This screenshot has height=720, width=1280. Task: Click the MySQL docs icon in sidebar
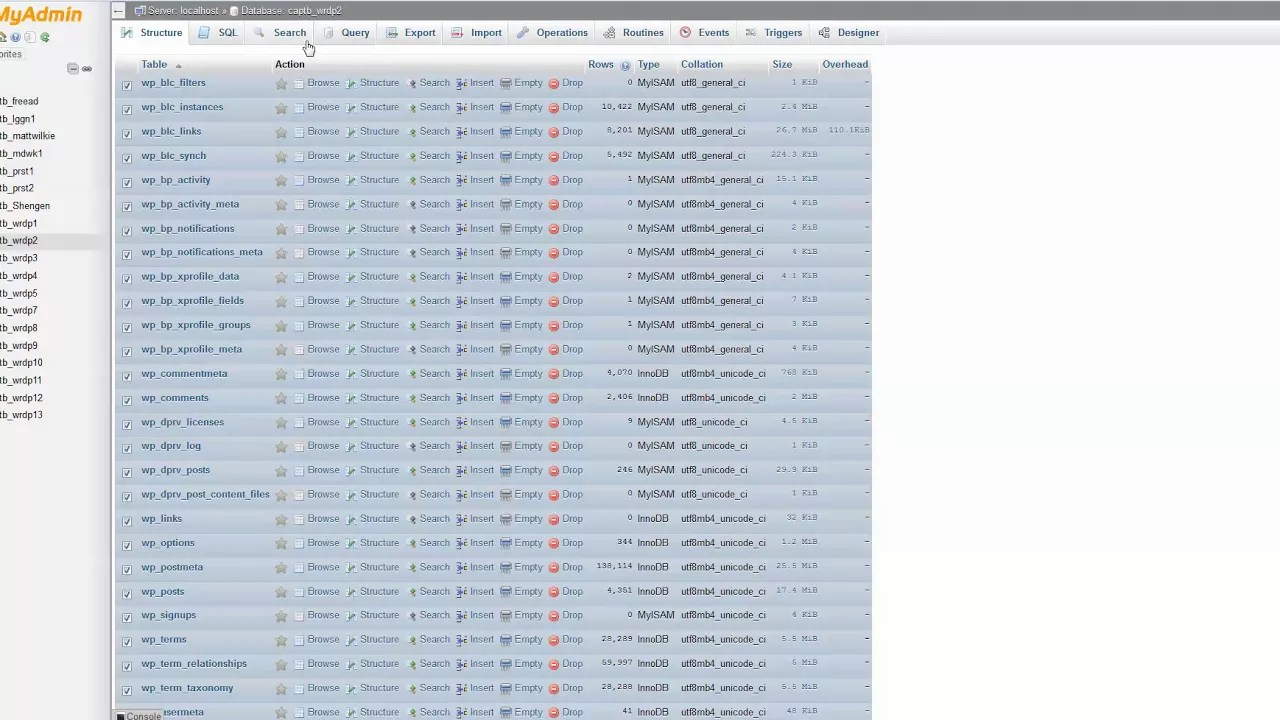coord(30,37)
